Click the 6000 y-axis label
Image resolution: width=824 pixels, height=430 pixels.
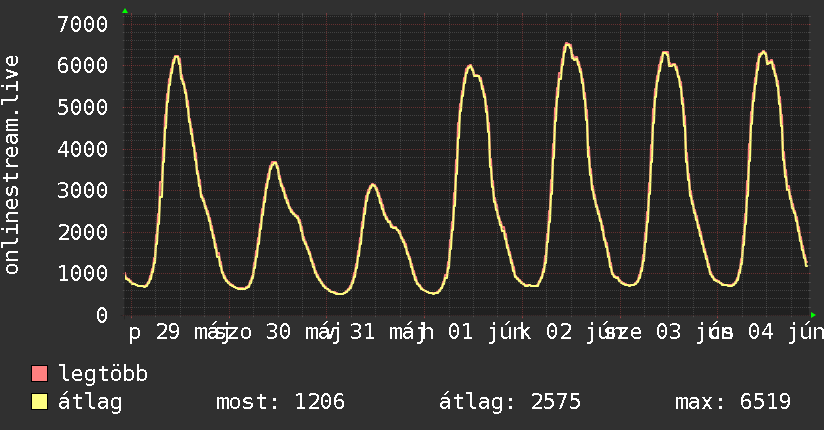pyautogui.click(x=83, y=66)
